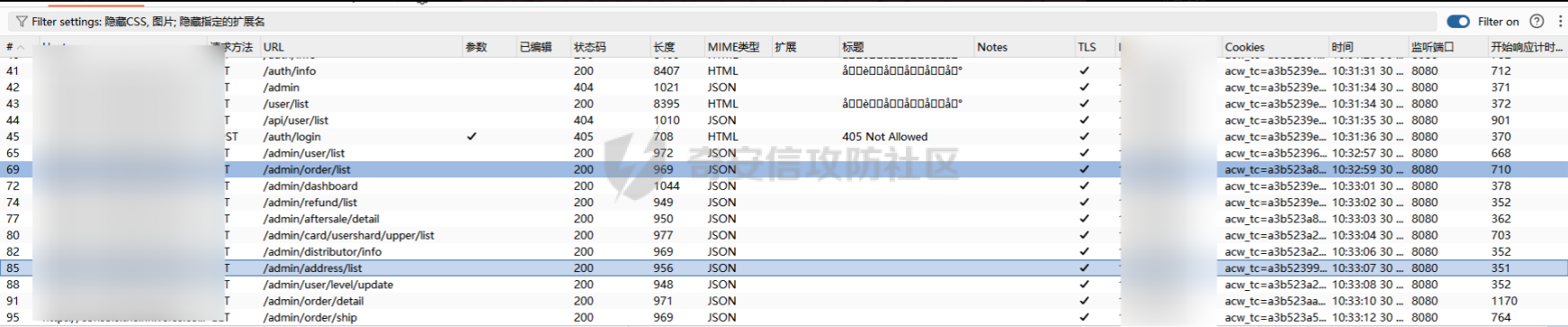The image size is (1568, 327).
Task: Sort by the 开始响应计时 column header
Action: (1527, 47)
